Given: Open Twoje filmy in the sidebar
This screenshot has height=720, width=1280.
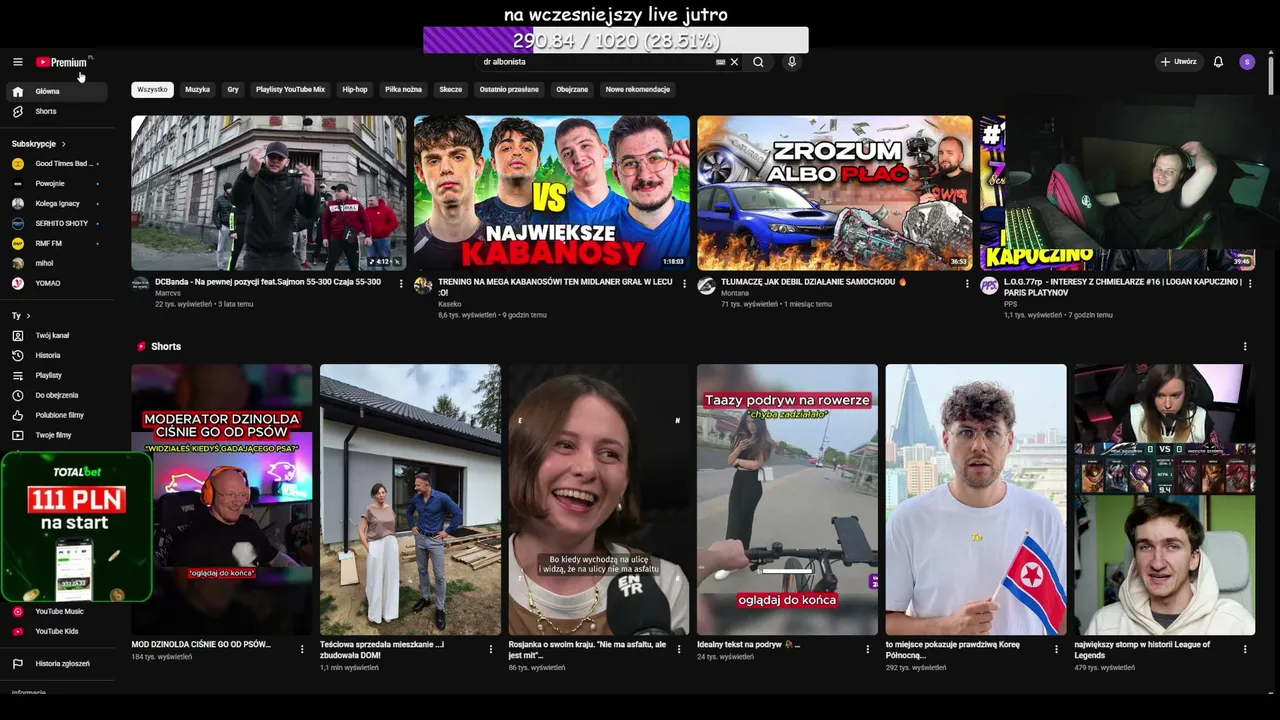Looking at the screenshot, I should 57,435.
